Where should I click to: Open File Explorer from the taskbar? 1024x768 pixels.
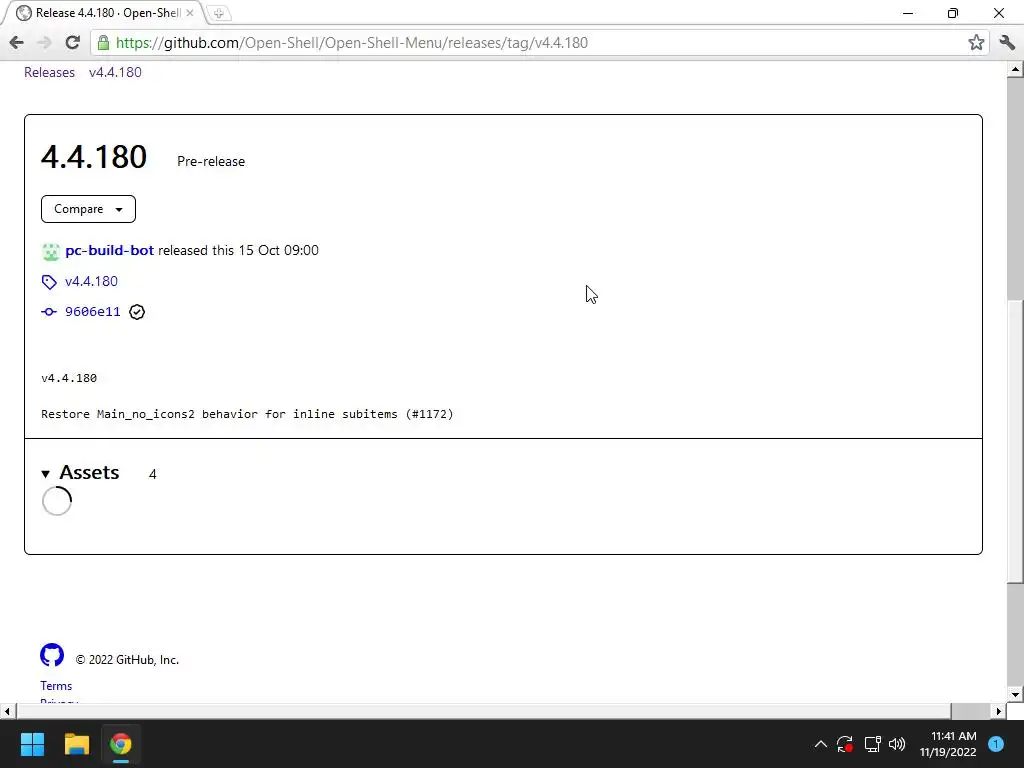76,744
